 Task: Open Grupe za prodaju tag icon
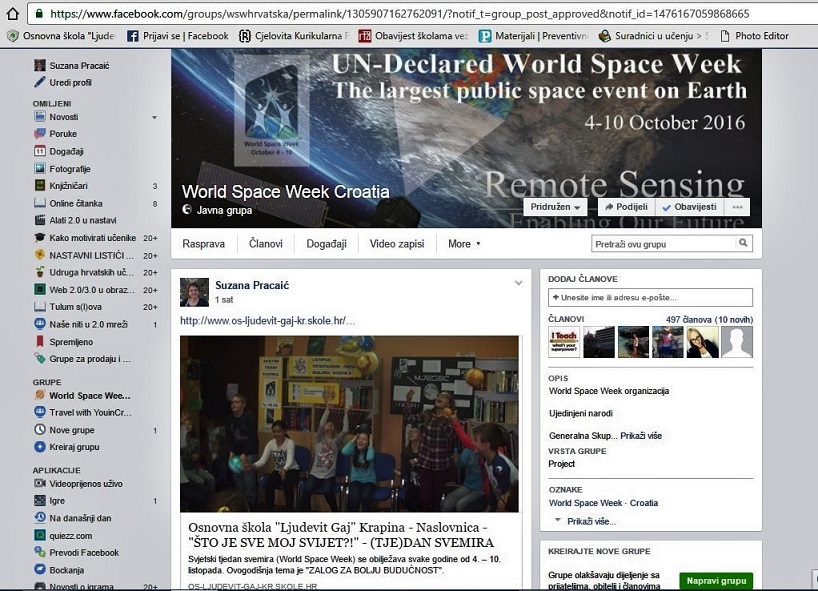[x=40, y=359]
